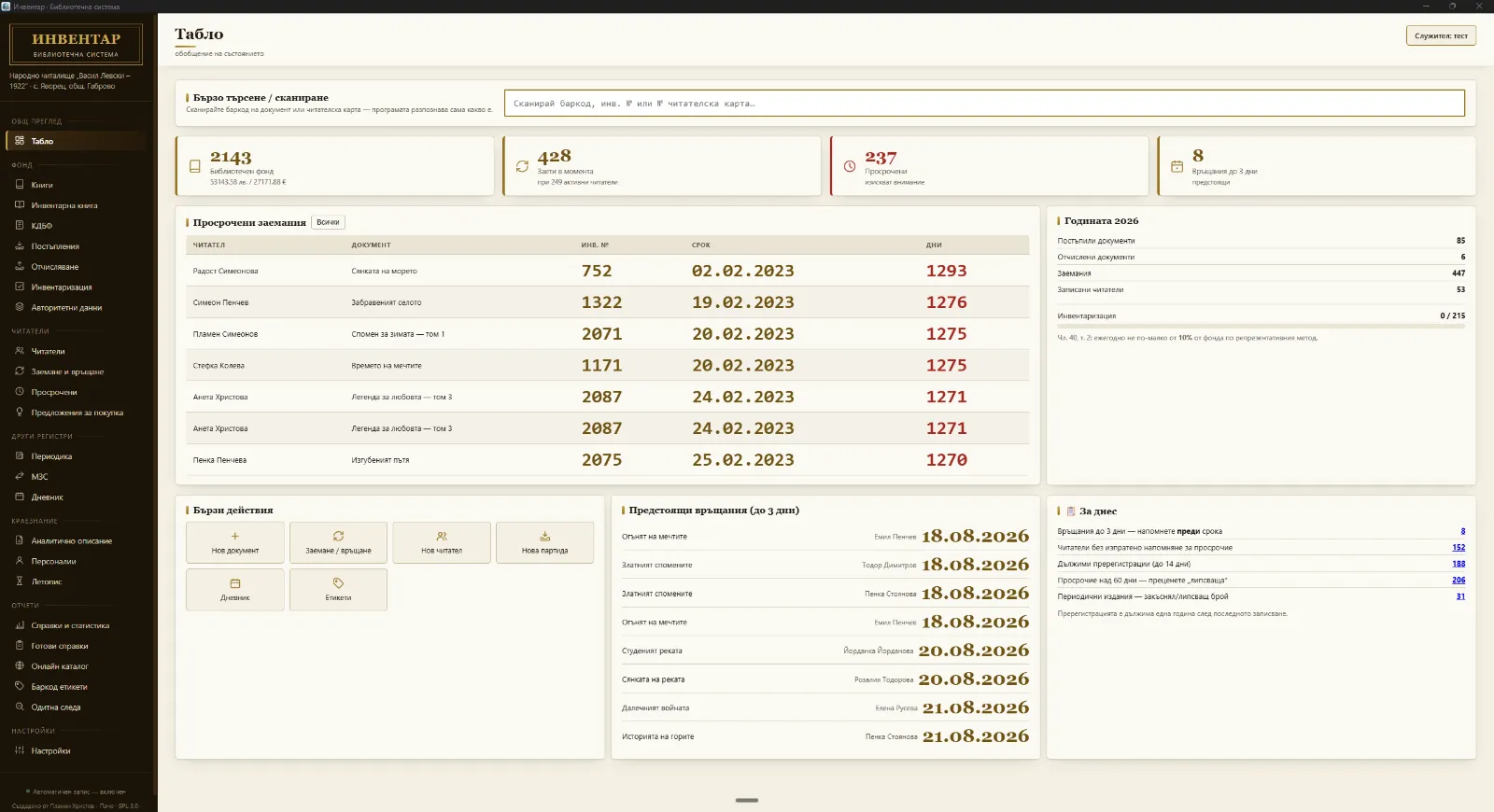Viewport: 1494px width, 812px height.
Task: Click the Инвентаризация checkbox-style sidebar icon
Action: [20, 287]
